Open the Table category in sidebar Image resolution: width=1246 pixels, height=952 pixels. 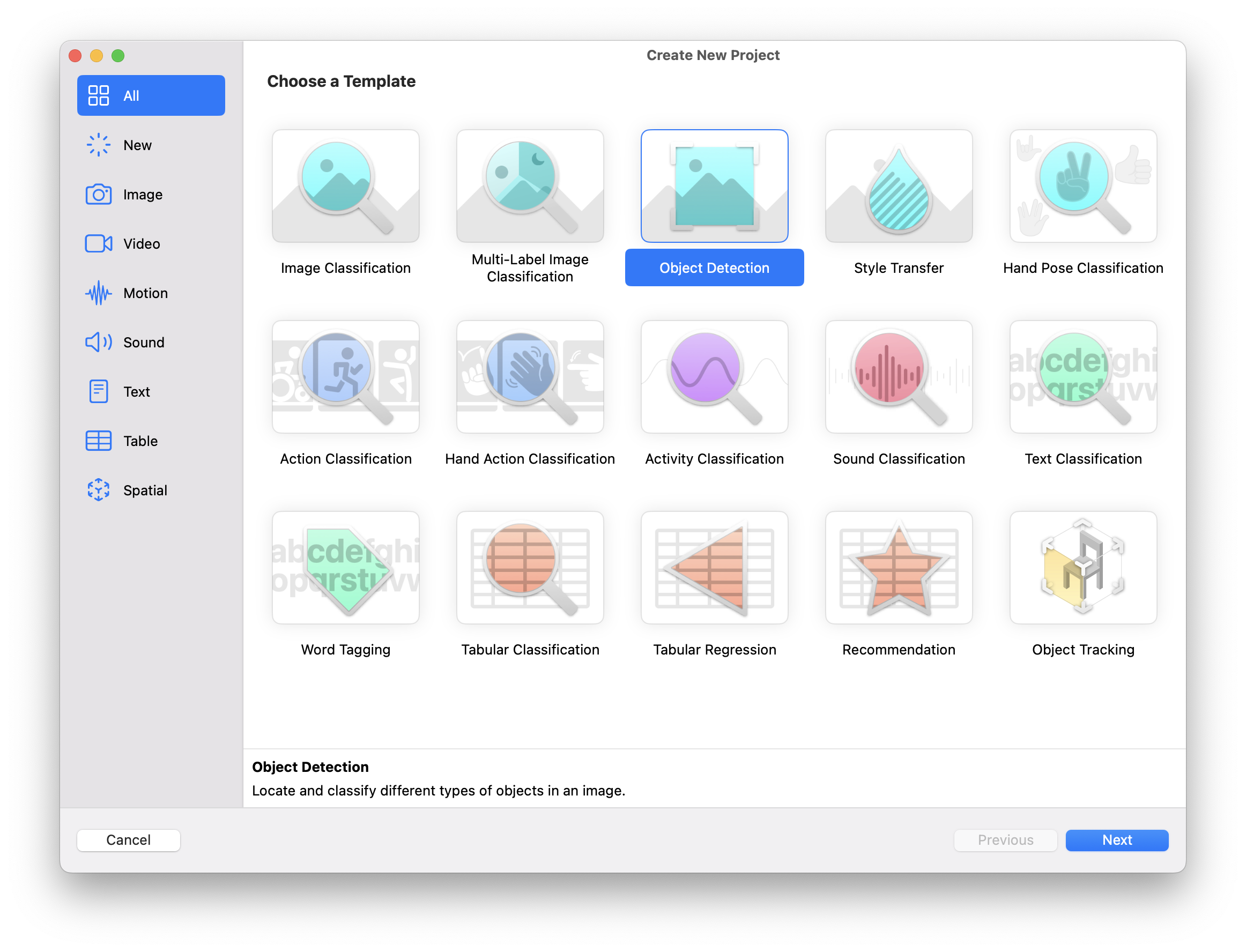[140, 441]
